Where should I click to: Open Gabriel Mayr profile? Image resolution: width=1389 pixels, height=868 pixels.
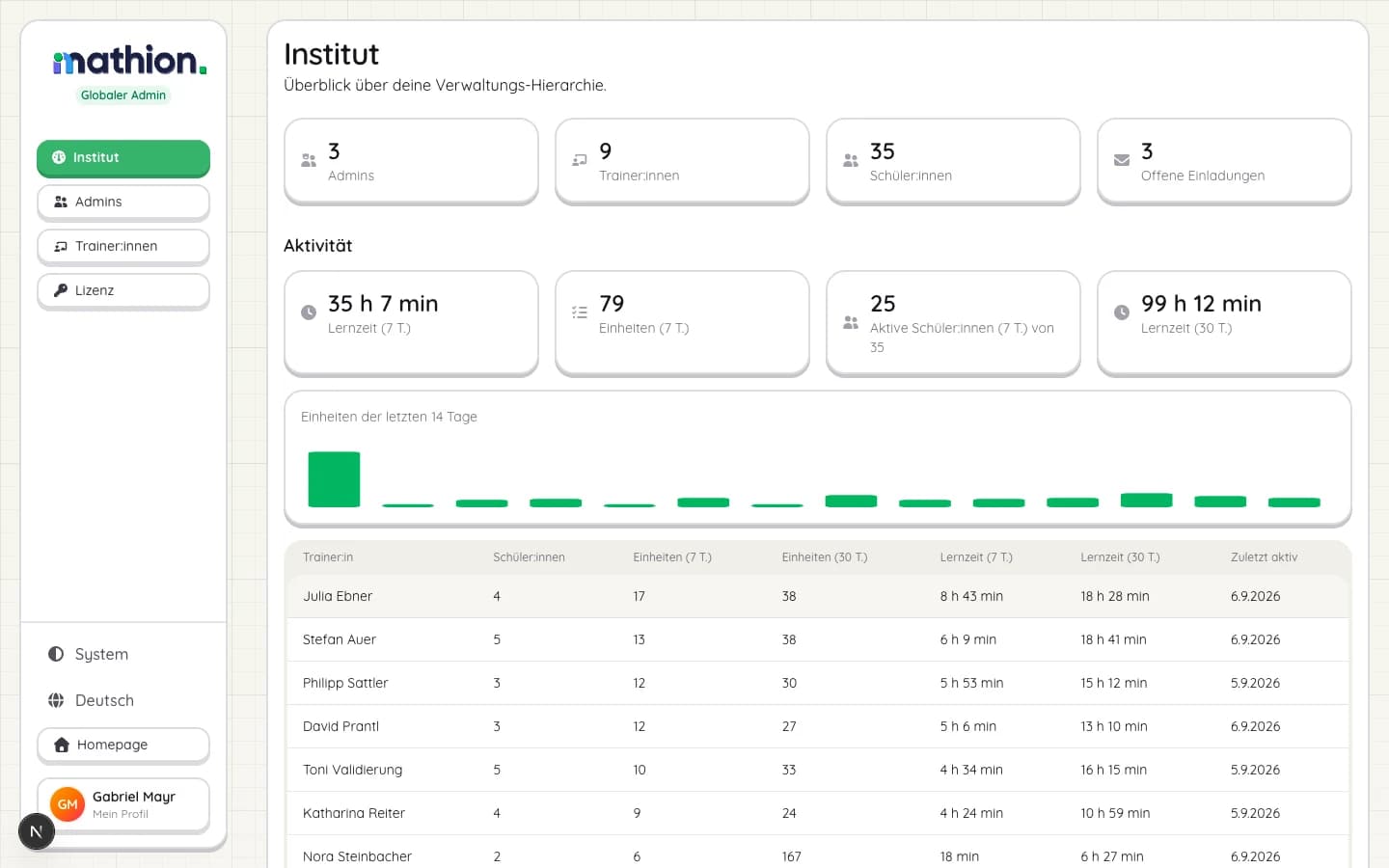[123, 804]
